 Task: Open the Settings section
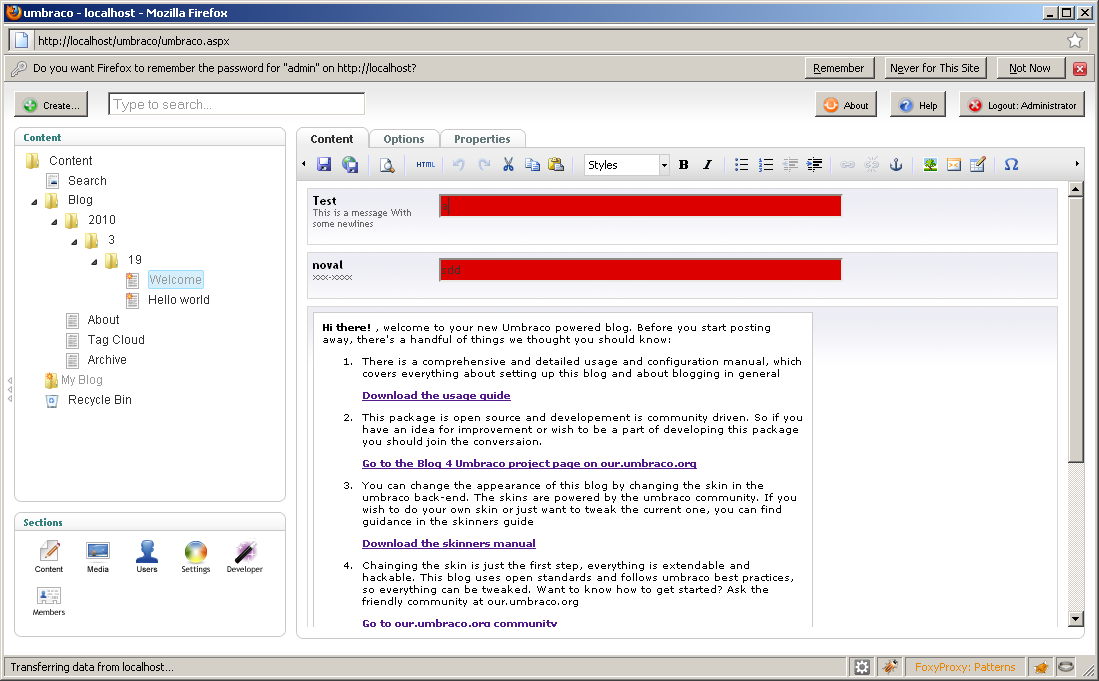pyautogui.click(x=196, y=557)
